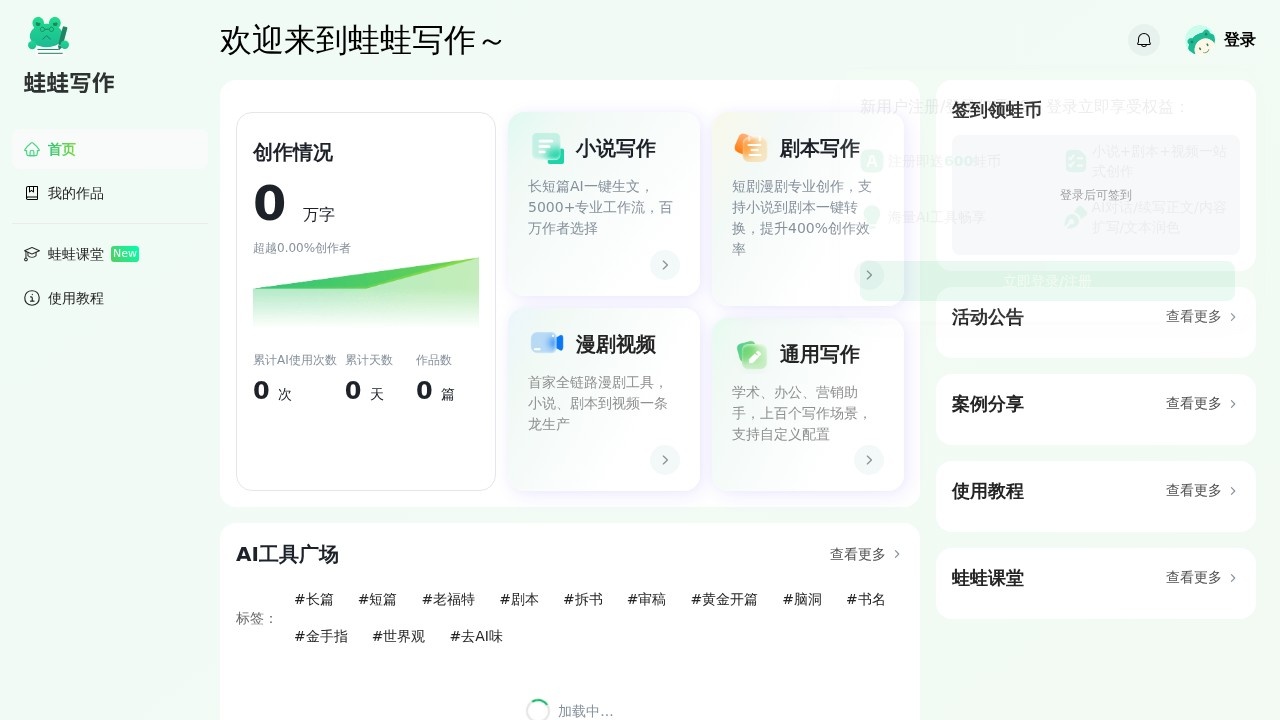Filter by the #去AI味 tag
This screenshot has height=720, width=1280.
point(476,636)
